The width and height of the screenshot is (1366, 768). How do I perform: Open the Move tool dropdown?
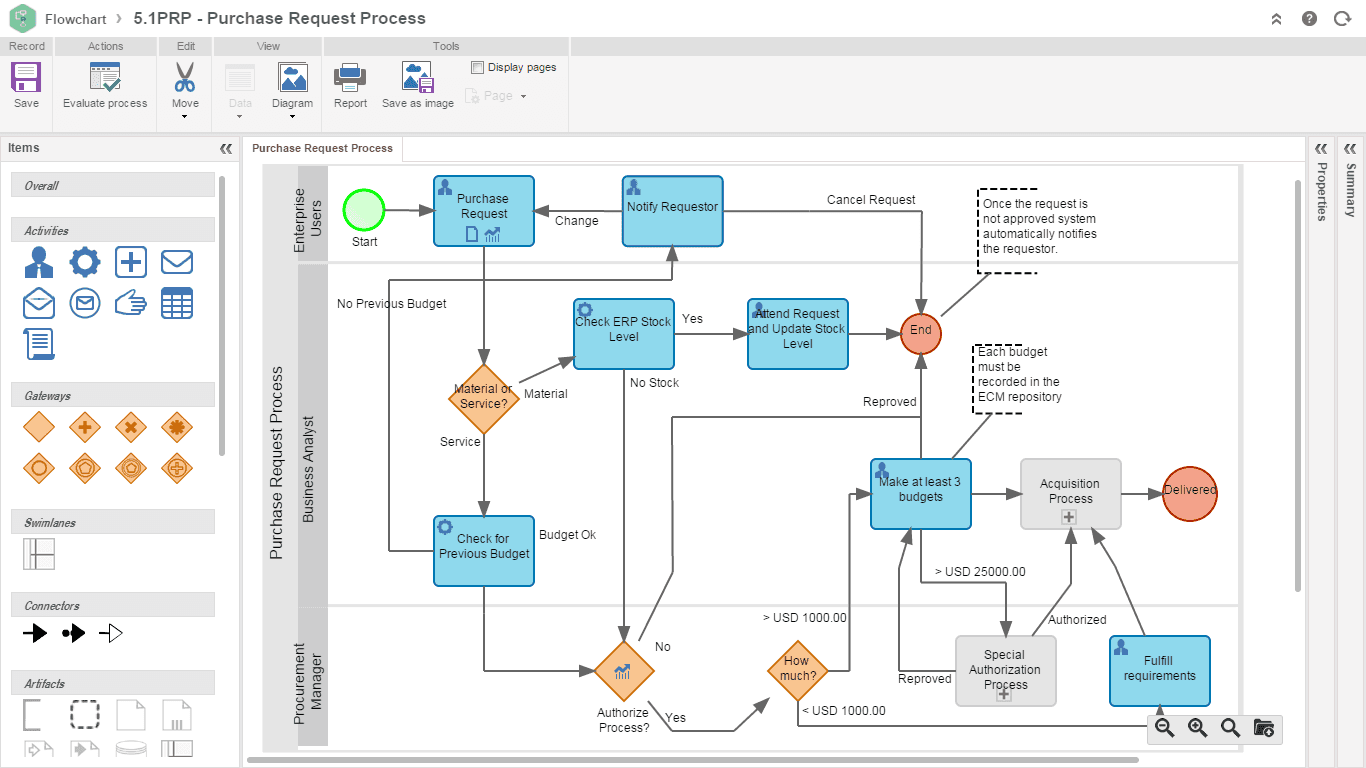(185, 116)
